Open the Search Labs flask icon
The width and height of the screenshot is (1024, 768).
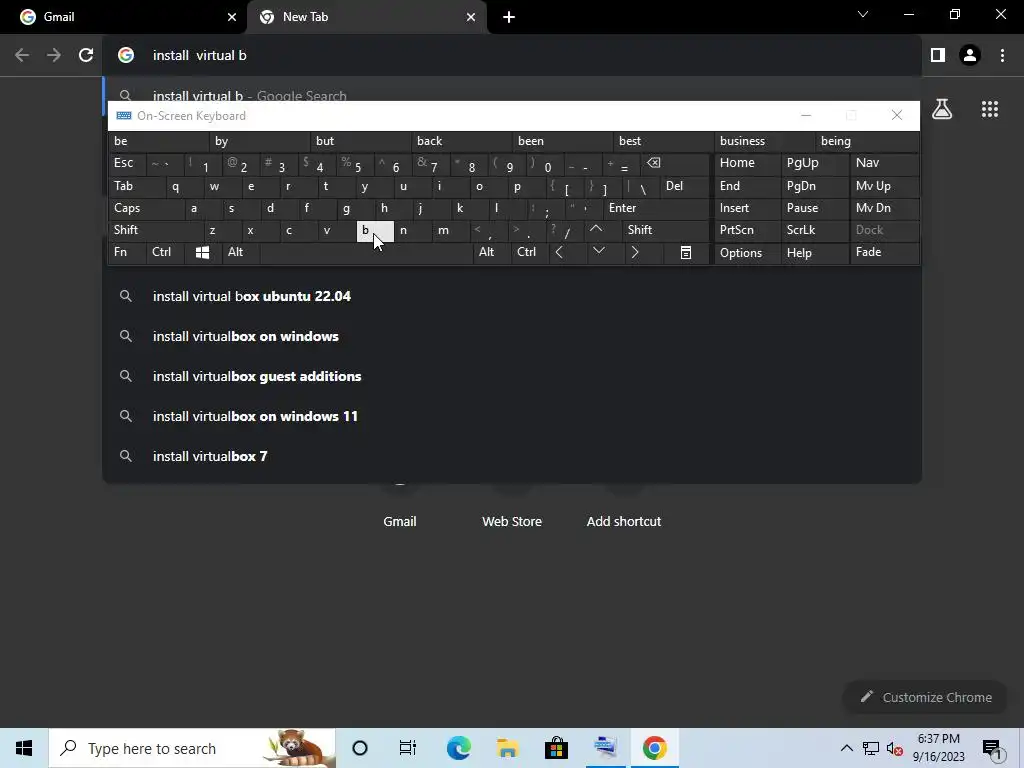pos(942,109)
